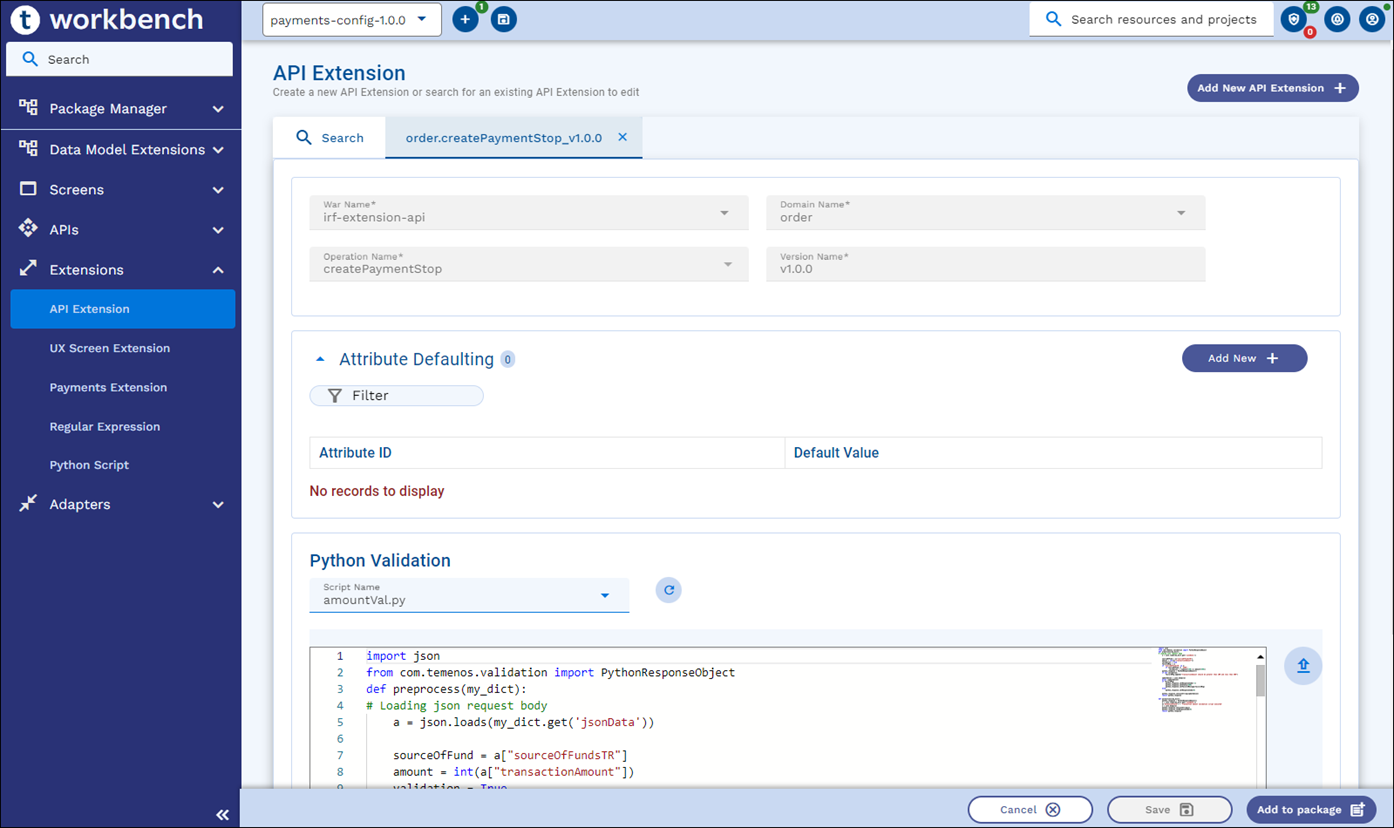Switch to the Search tab
Viewport: 1394px width, 828px height.
pyautogui.click(x=329, y=138)
